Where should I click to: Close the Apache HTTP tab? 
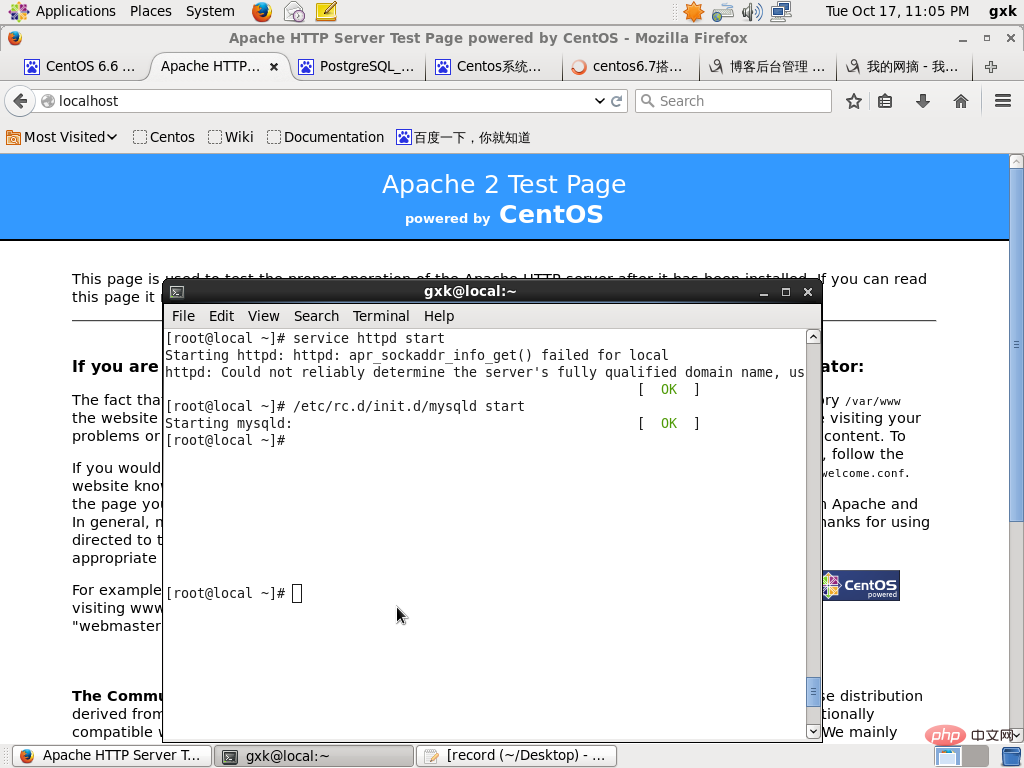point(274,67)
